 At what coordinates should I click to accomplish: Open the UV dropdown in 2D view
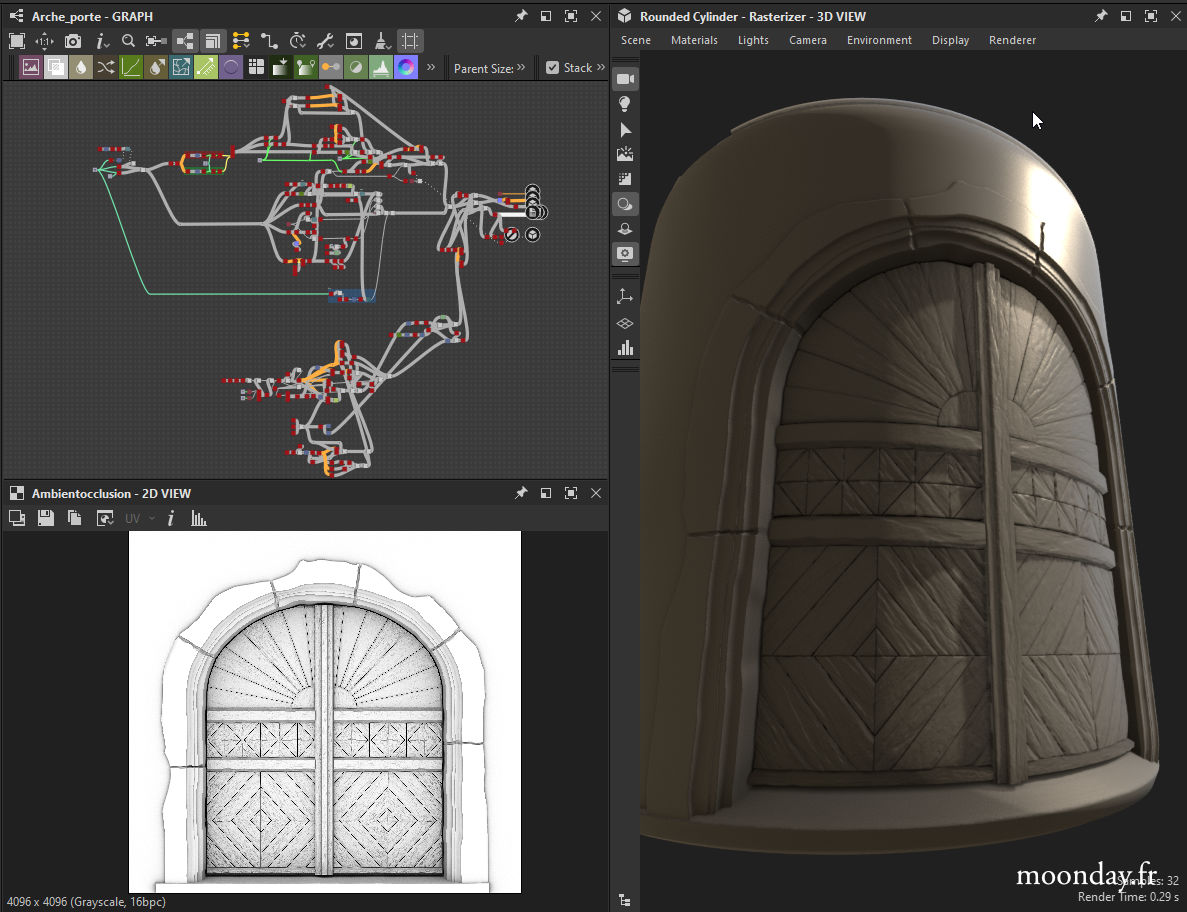click(x=139, y=518)
